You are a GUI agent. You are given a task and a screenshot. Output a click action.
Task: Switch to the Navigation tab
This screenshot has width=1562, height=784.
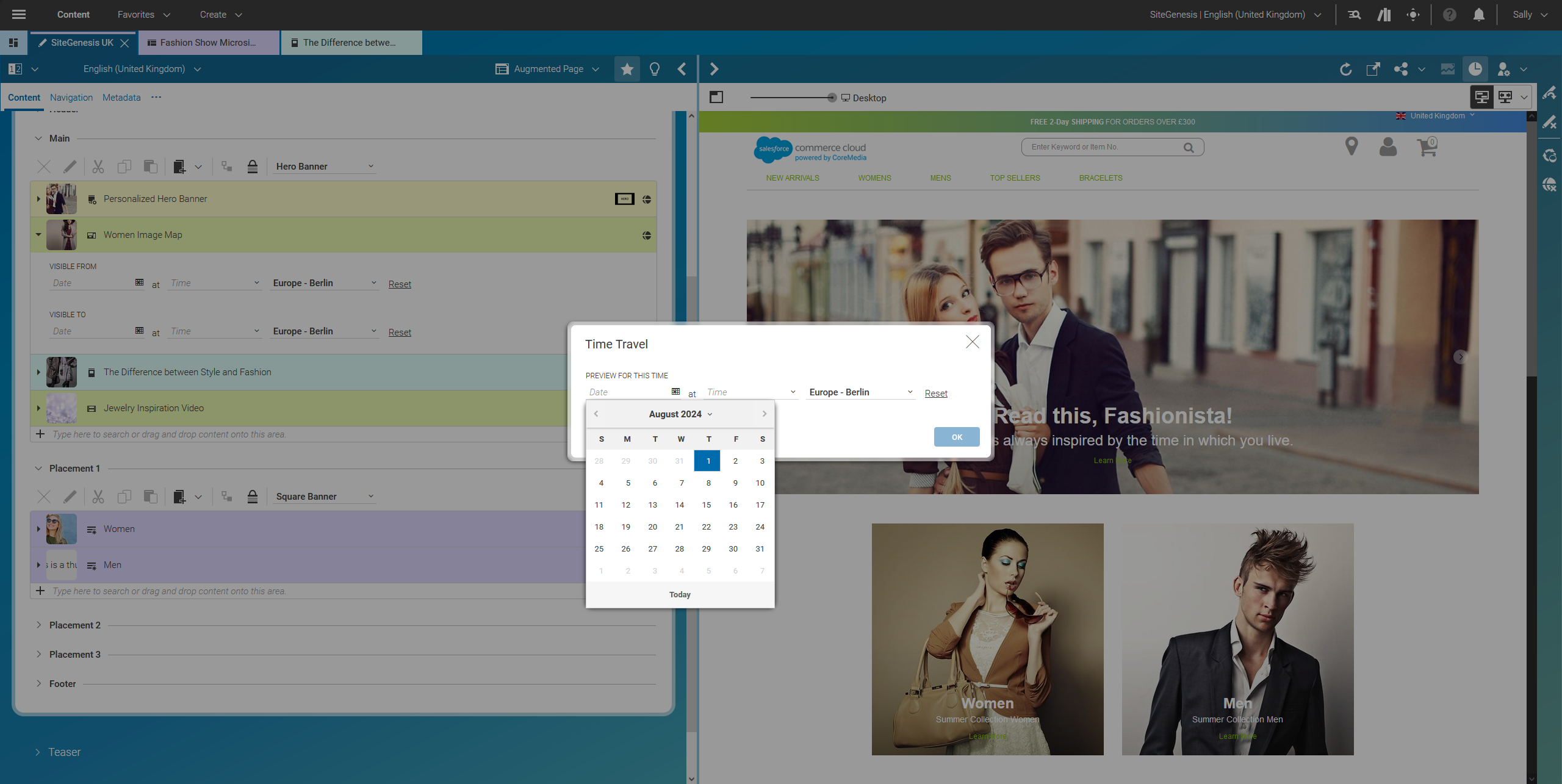pos(71,98)
